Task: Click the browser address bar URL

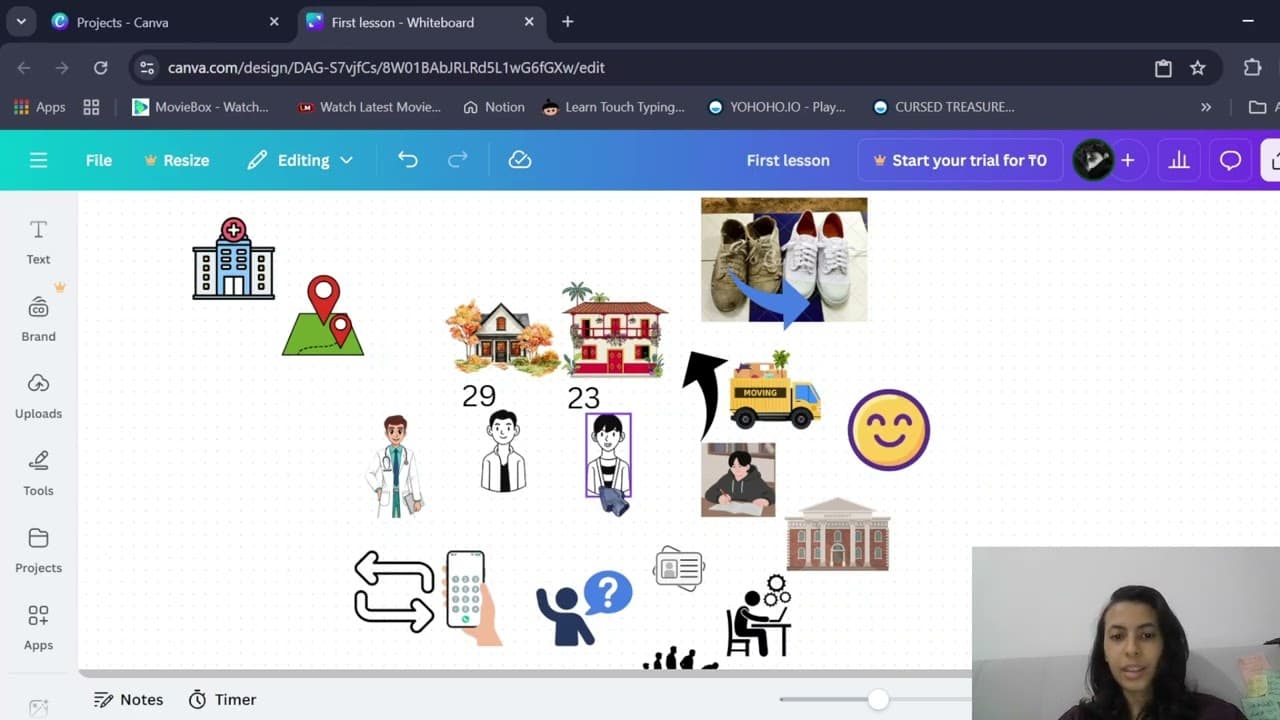Action: [386, 68]
